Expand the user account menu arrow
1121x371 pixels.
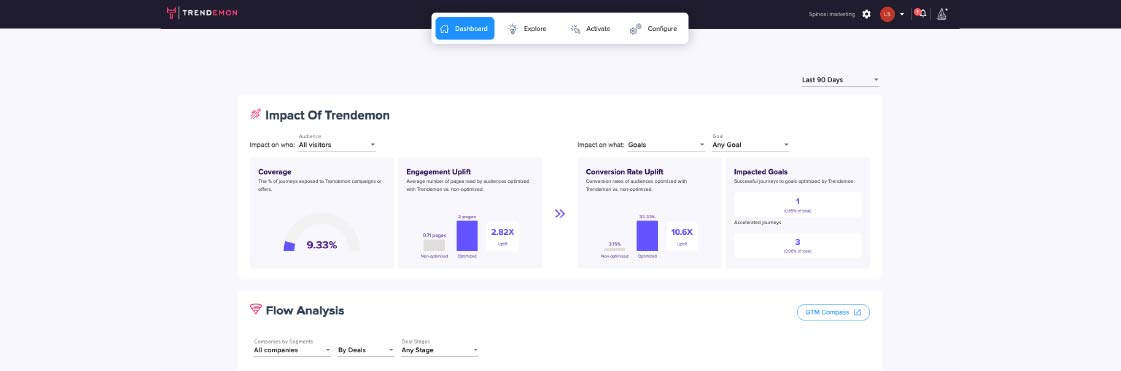point(902,14)
